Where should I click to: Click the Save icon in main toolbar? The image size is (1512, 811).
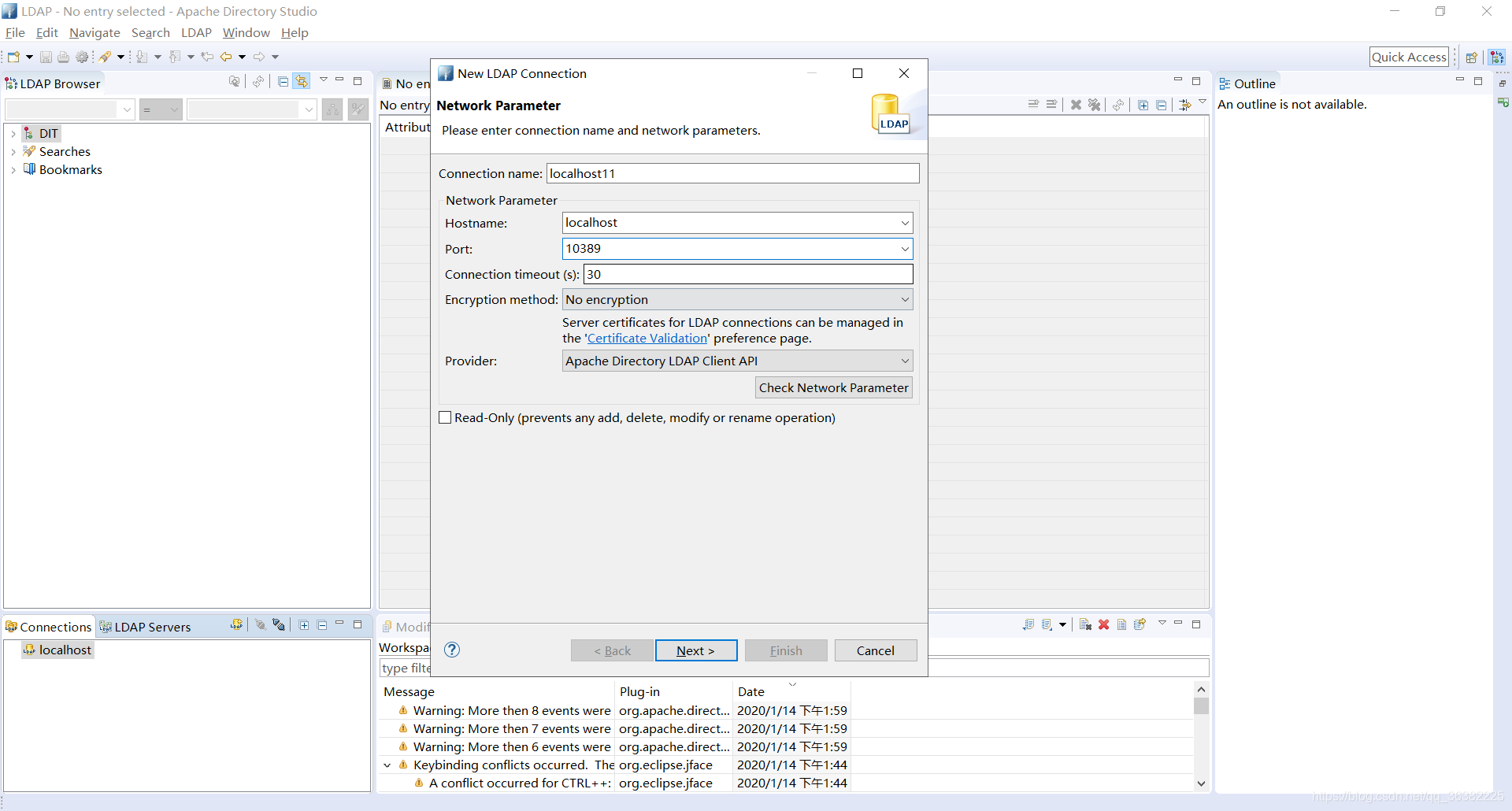46,57
